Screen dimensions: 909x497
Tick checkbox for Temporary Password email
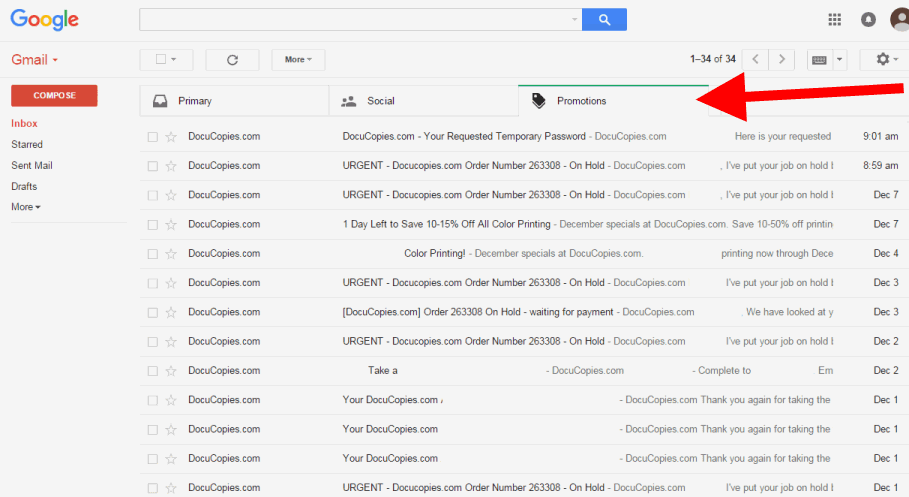pyautogui.click(x=153, y=137)
